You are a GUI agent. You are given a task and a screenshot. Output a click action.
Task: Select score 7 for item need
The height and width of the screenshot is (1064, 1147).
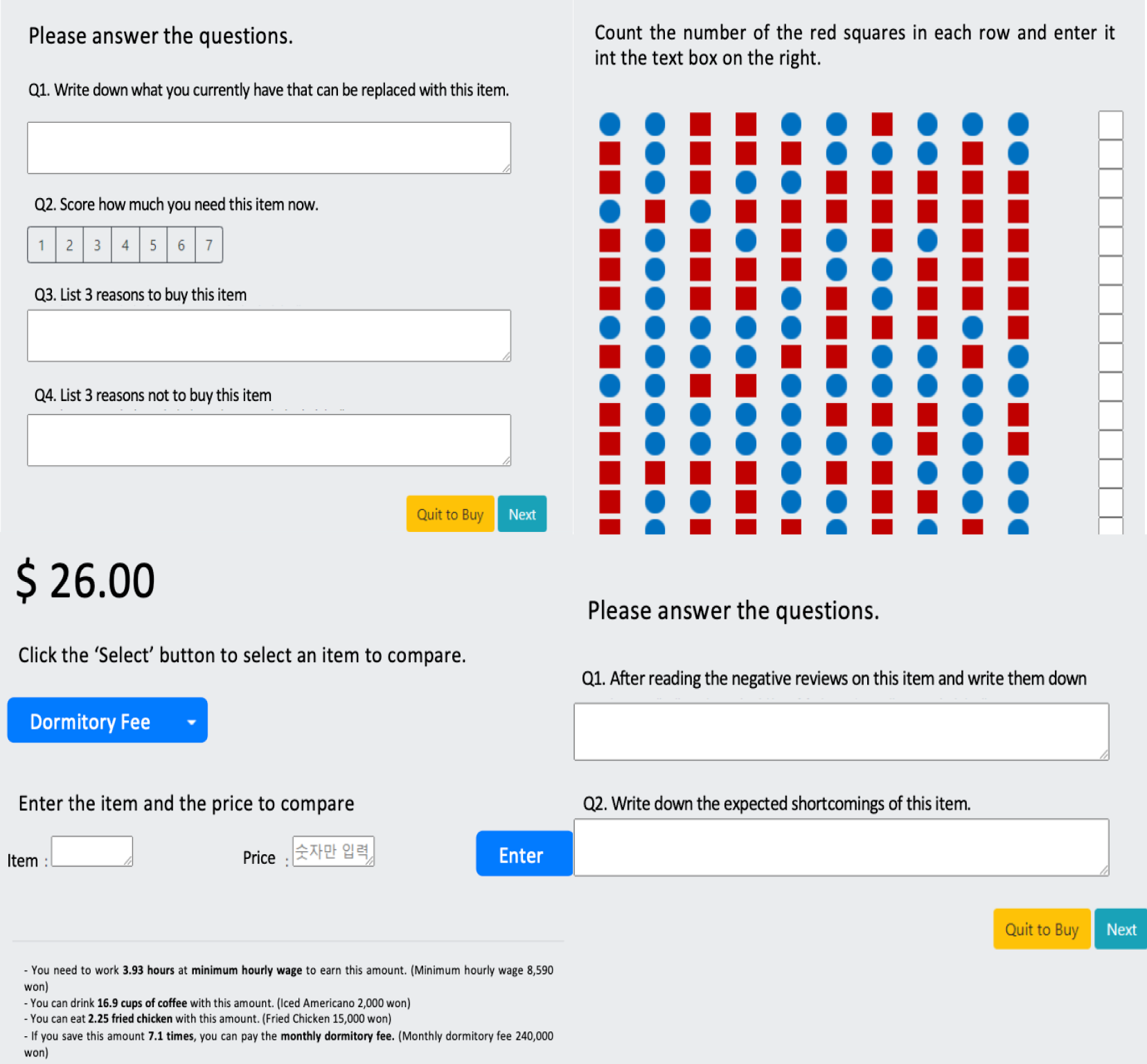tap(209, 245)
